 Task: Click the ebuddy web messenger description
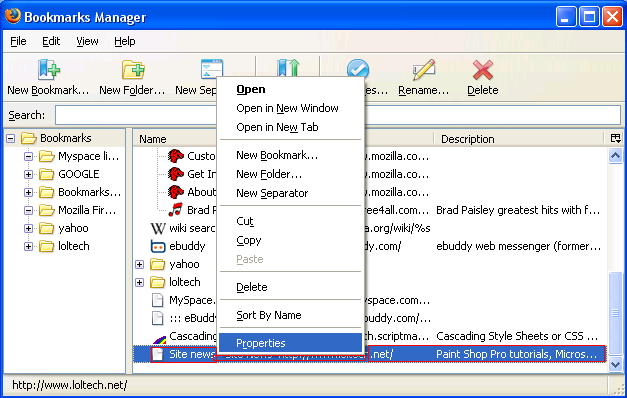(518, 246)
